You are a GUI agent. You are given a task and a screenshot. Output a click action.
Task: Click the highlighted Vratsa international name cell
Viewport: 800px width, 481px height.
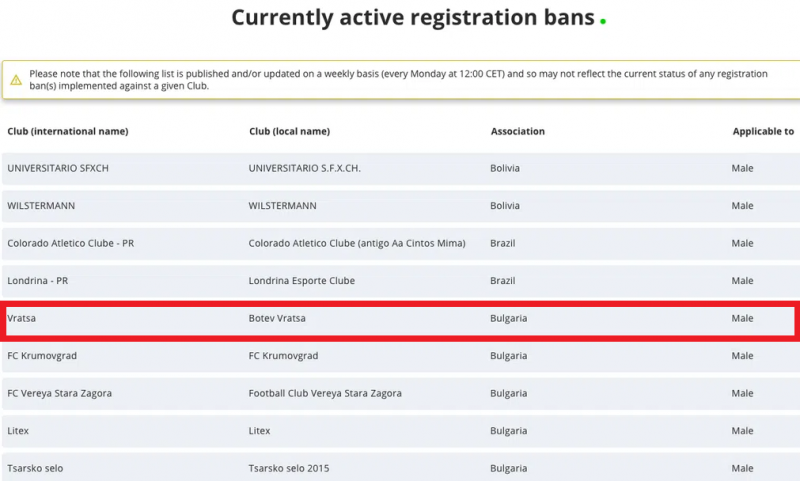coord(21,318)
